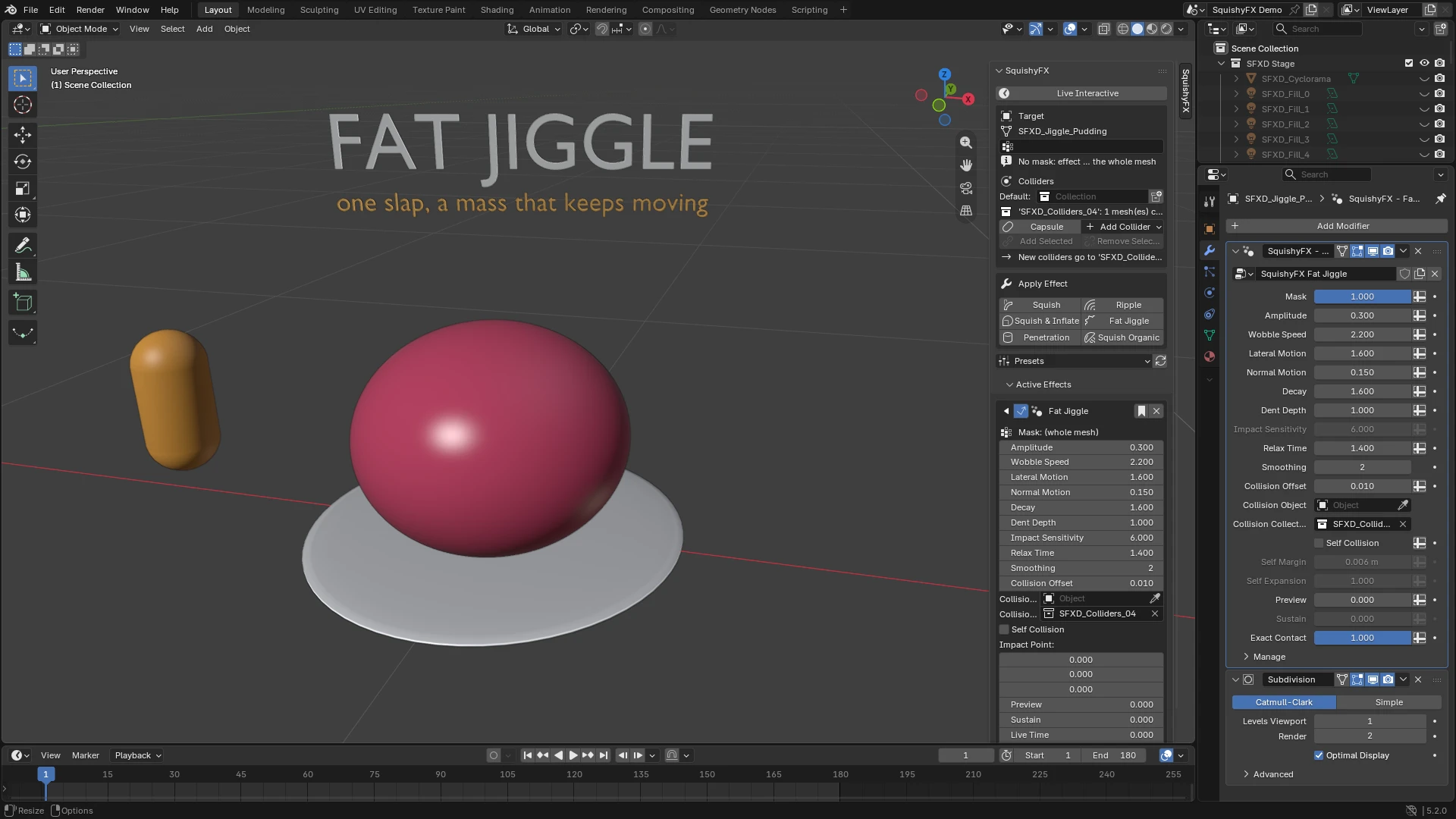Click the play animation button
The width and height of the screenshot is (1456, 819).
coord(573,755)
